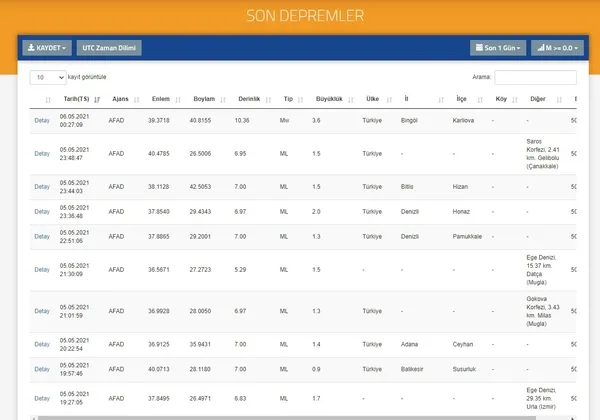Image resolution: width=600 pixels, height=420 pixels.
Task: Click the UTC Zaman Dilimi button
Action: 109,47
